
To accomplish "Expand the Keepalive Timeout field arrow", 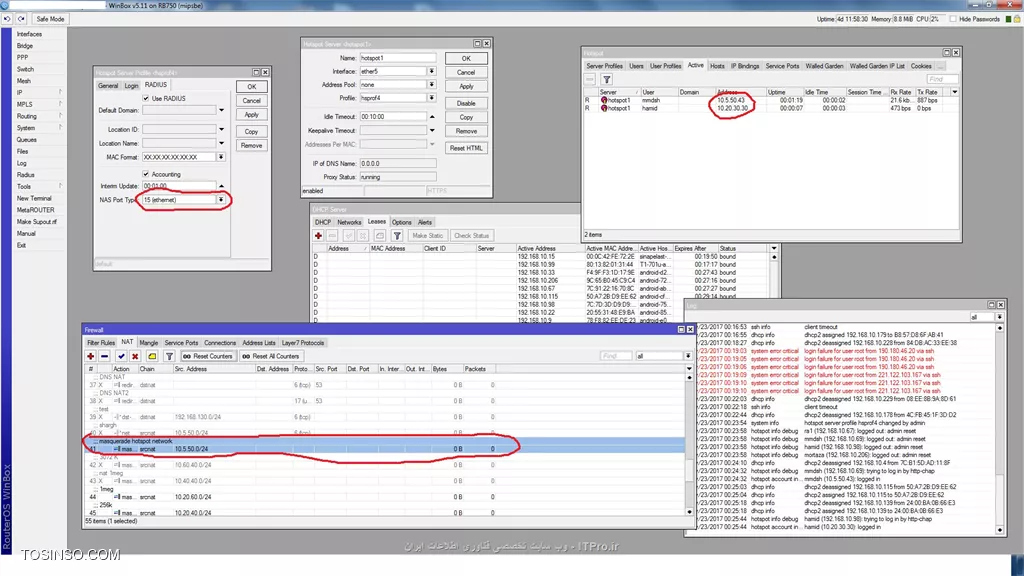I will click(x=432, y=131).
